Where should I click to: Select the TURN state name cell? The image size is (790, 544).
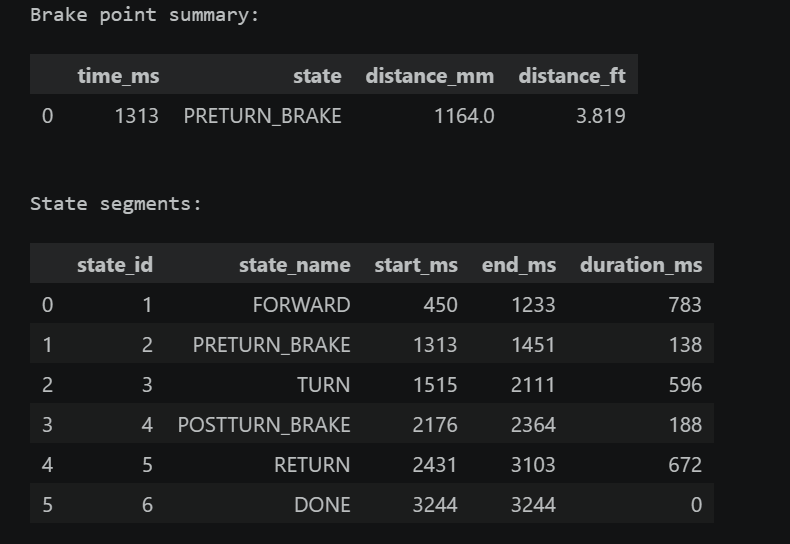[323, 385]
